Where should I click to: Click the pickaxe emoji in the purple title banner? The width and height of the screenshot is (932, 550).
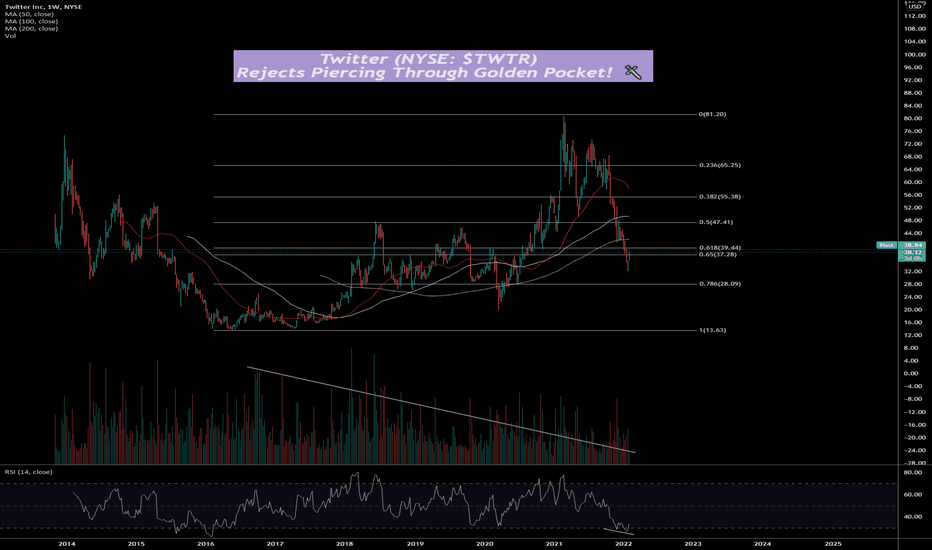click(x=633, y=72)
